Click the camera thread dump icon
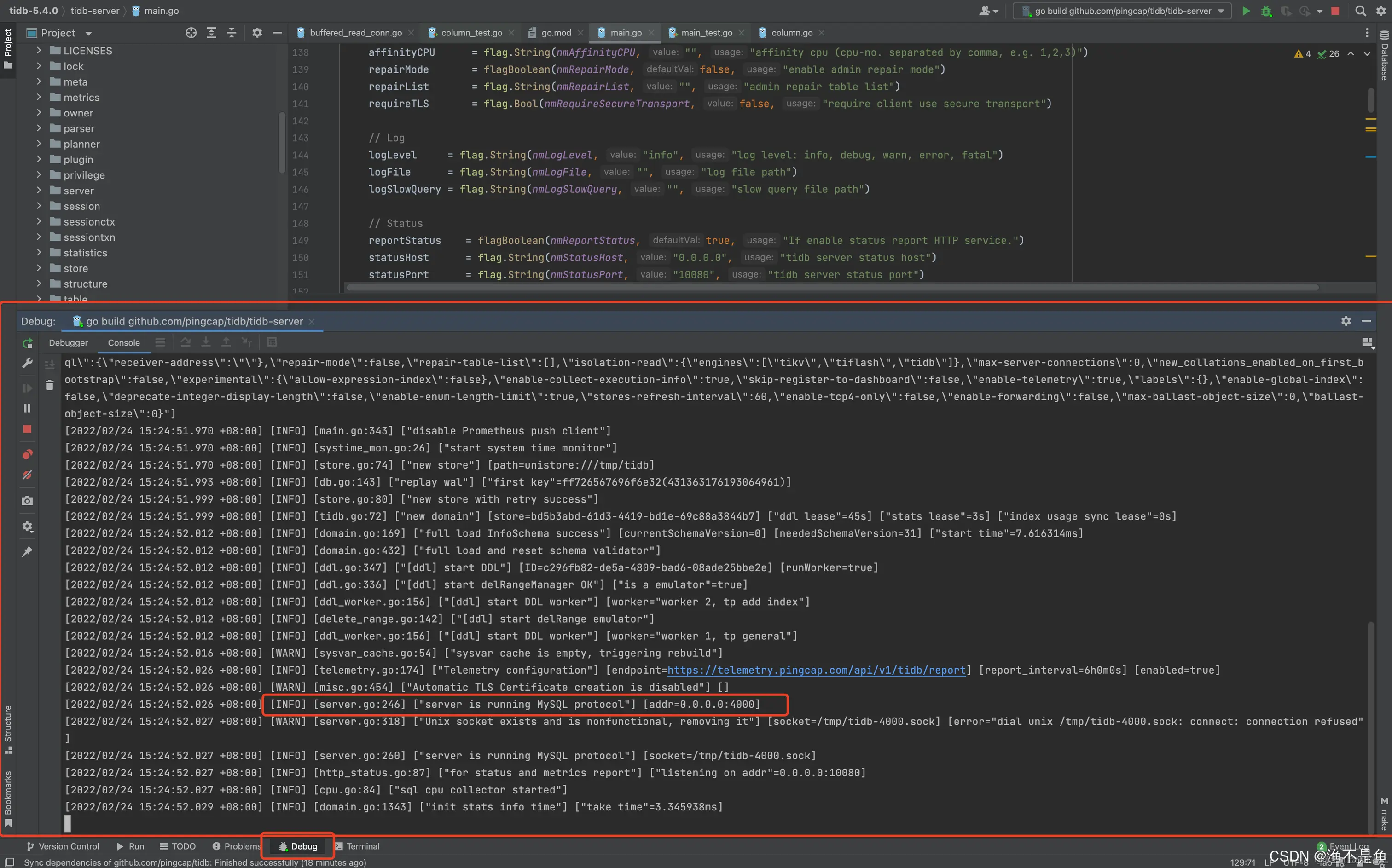The image size is (1392, 868). point(27,501)
